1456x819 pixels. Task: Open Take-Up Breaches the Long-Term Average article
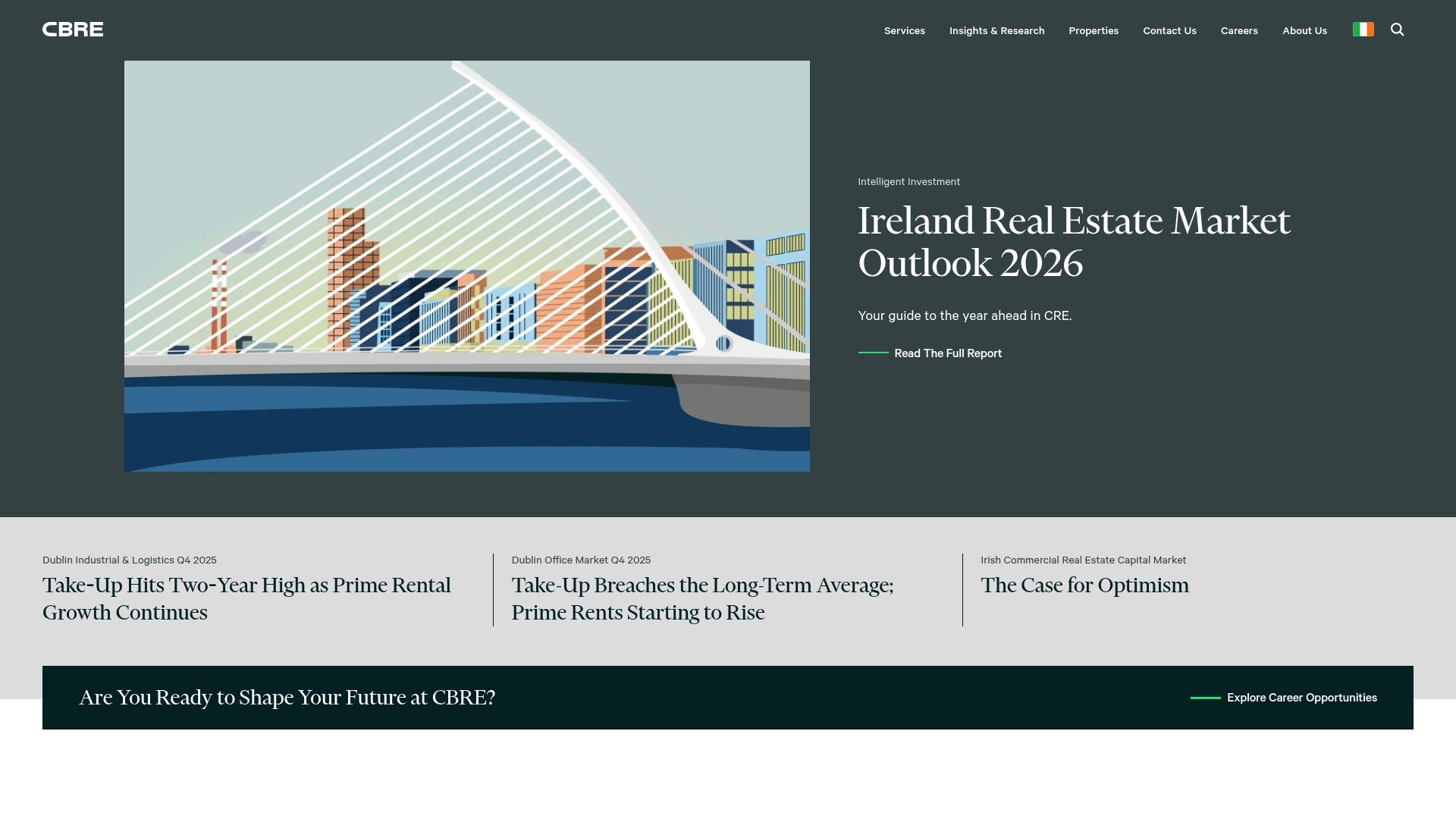click(x=701, y=598)
